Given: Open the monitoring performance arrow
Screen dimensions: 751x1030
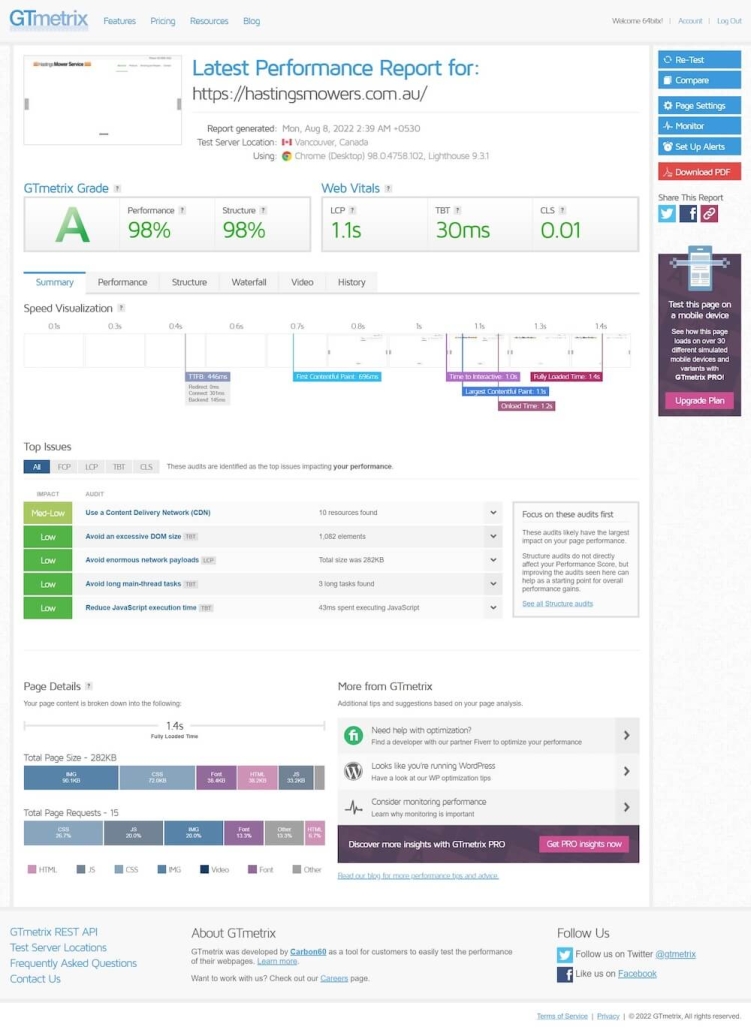Looking at the screenshot, I should click(626, 807).
